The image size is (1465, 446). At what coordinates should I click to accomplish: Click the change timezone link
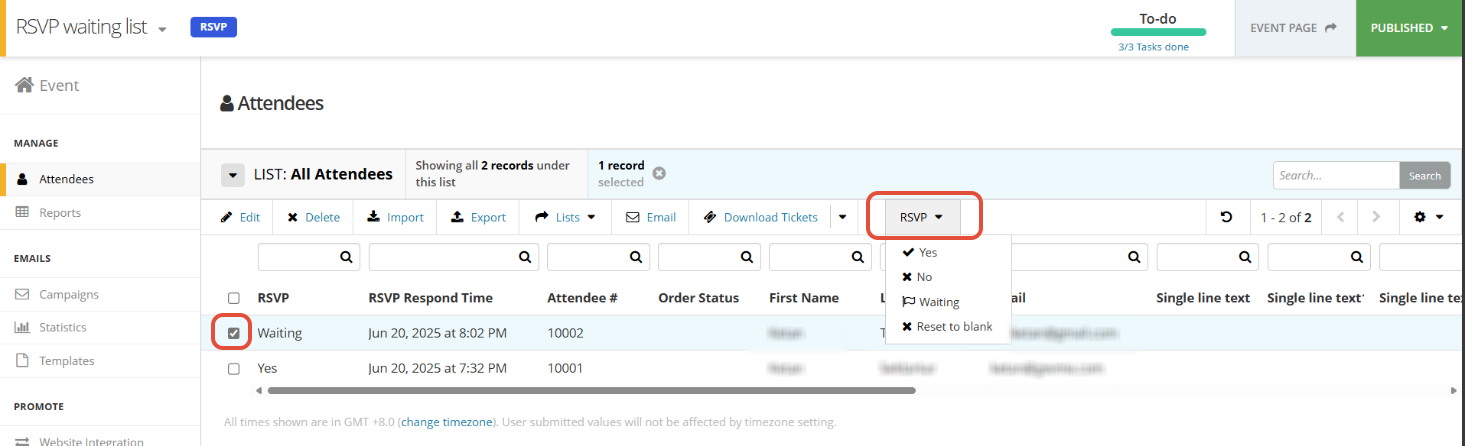tap(447, 422)
